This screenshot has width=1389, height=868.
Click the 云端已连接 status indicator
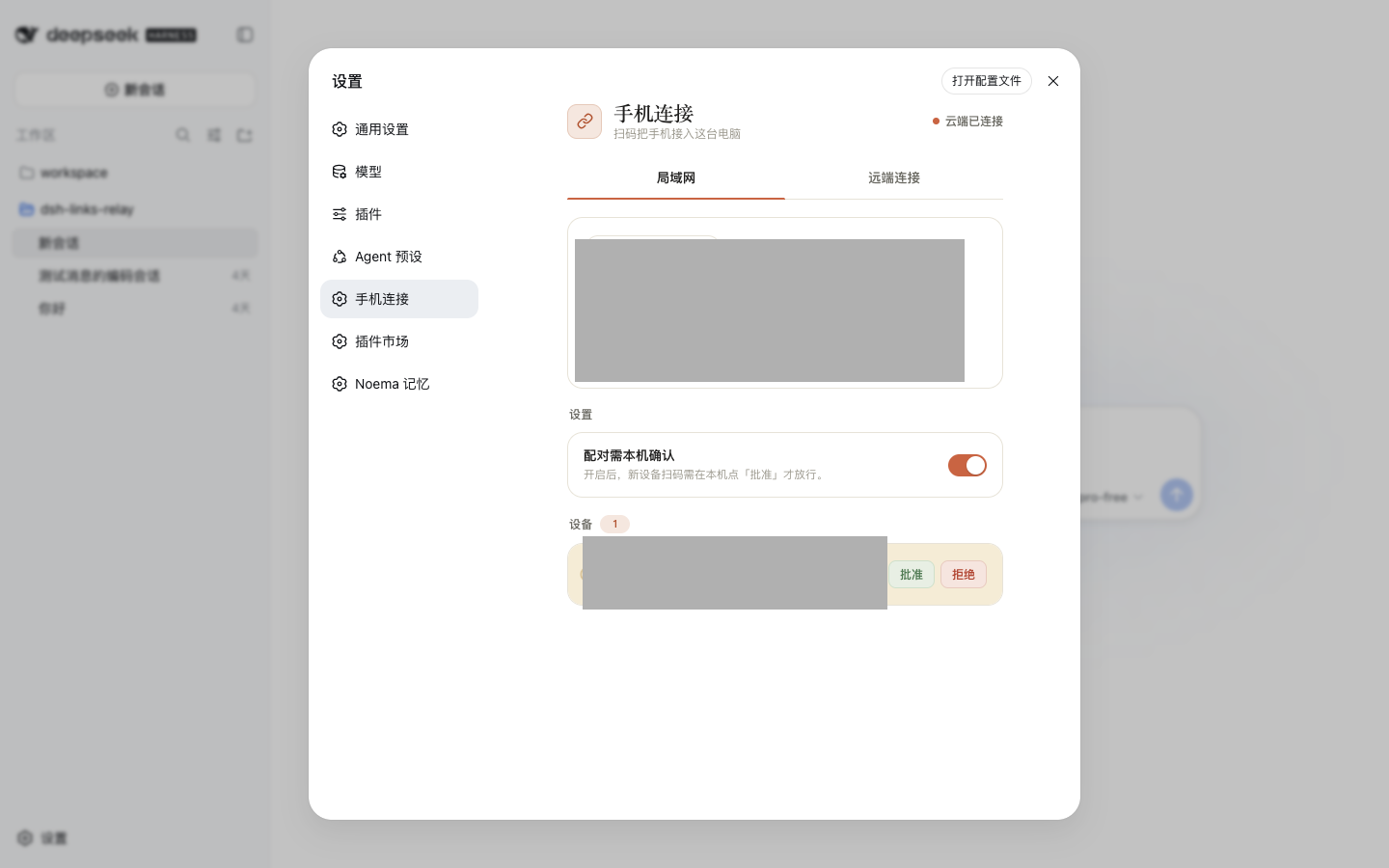tap(967, 122)
